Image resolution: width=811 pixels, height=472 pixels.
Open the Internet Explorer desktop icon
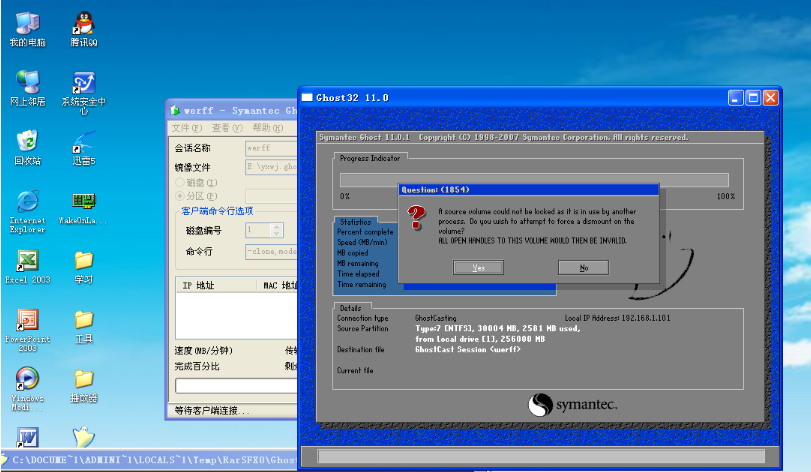pyautogui.click(x=27, y=211)
